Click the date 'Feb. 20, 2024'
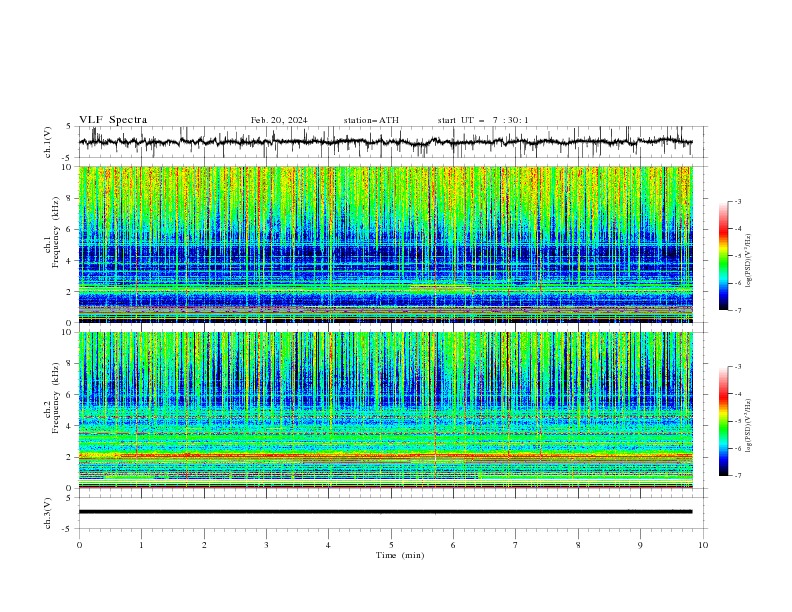This screenshot has height=612, width=792. [279, 120]
